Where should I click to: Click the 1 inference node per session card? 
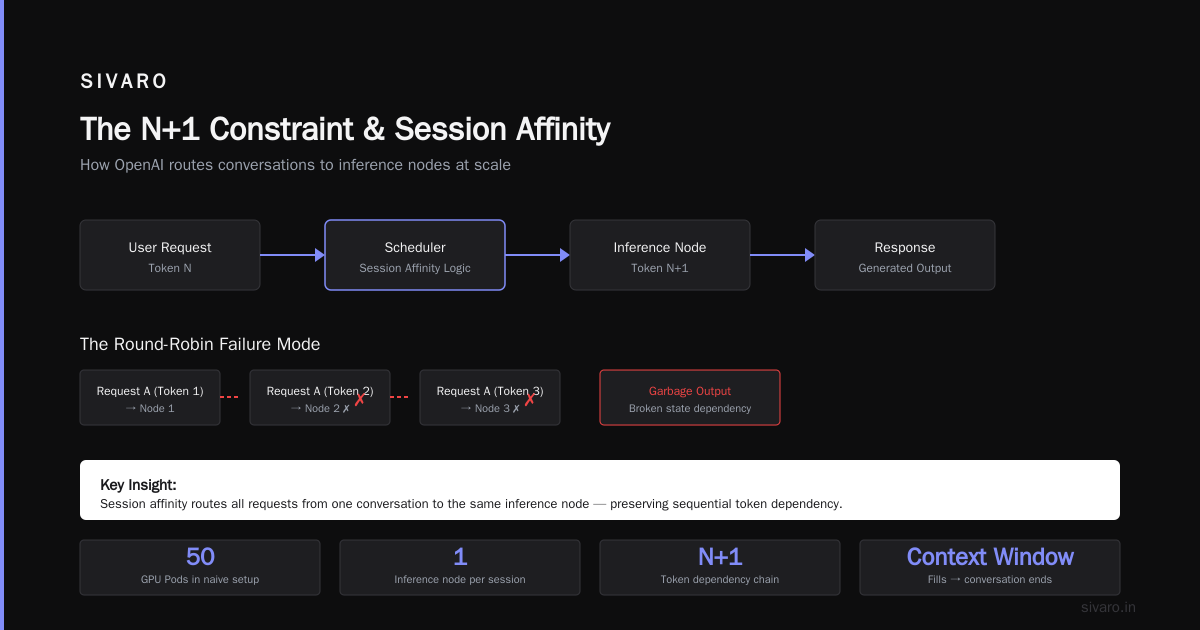click(460, 568)
